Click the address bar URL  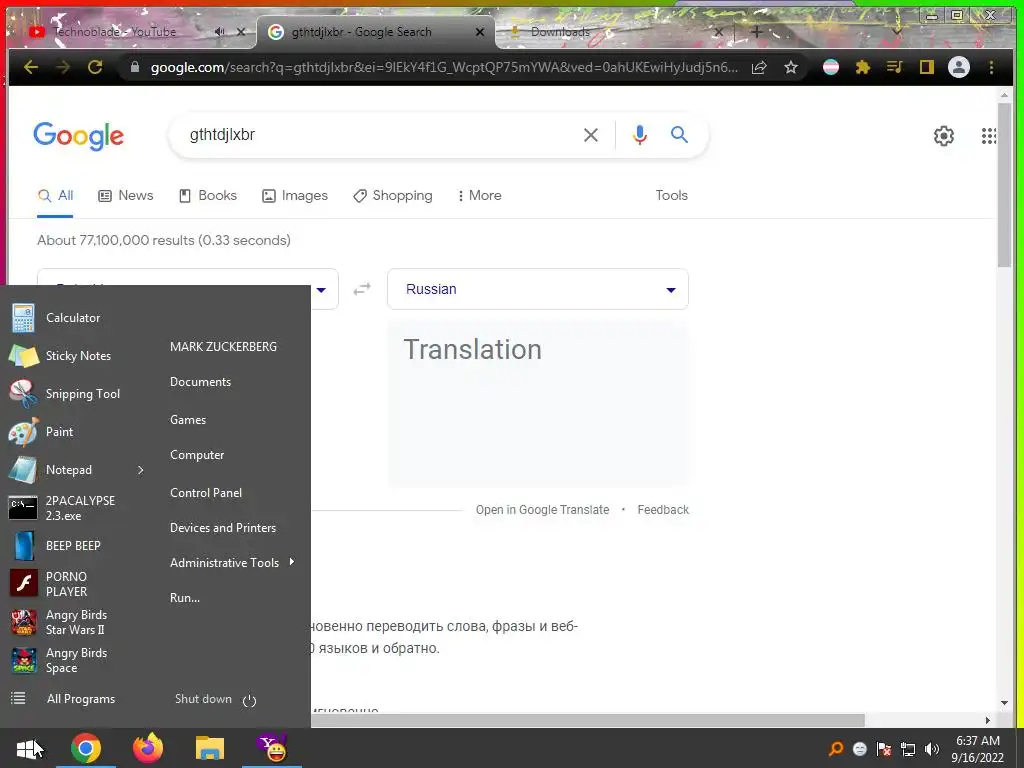click(444, 67)
